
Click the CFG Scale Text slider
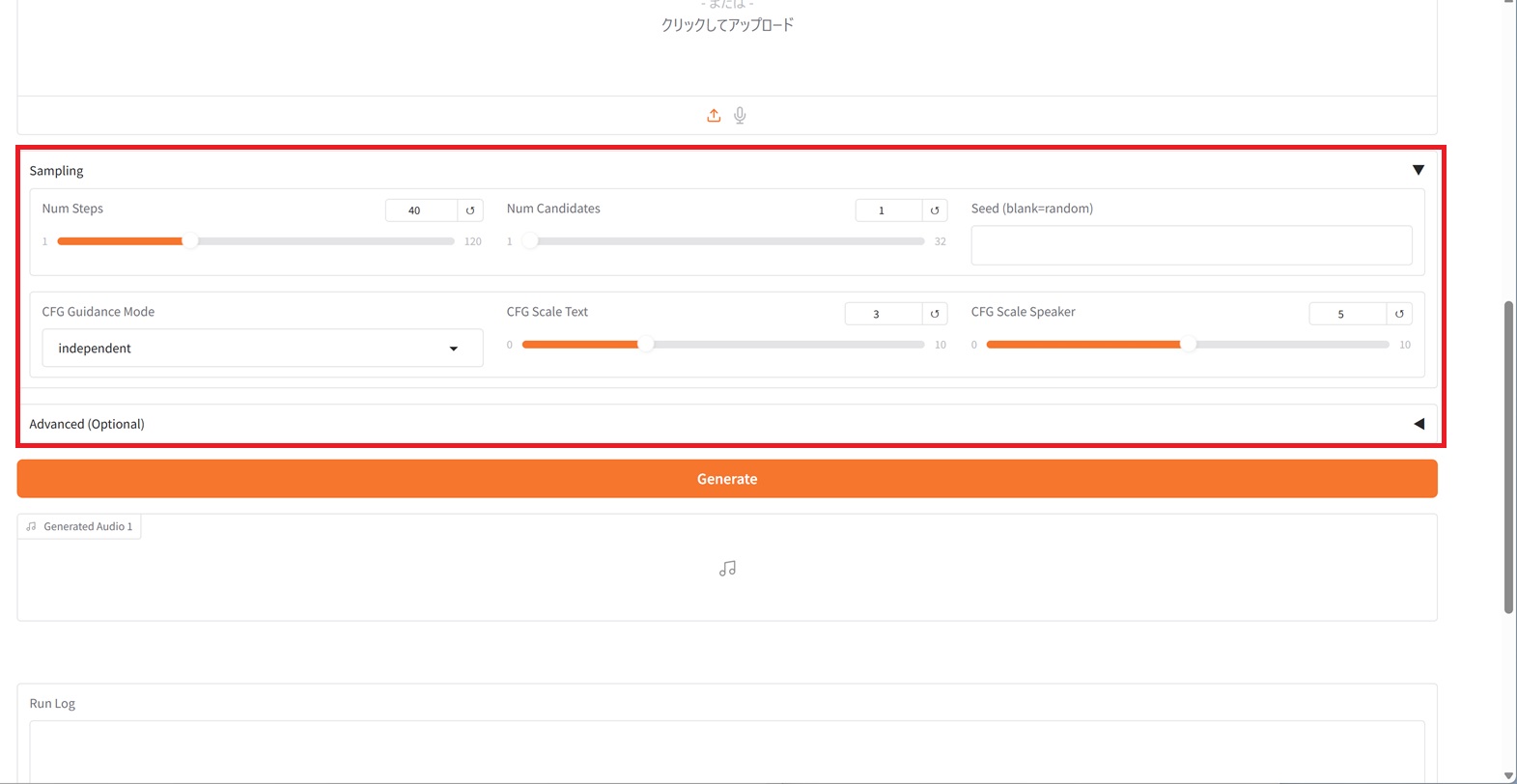click(x=722, y=345)
